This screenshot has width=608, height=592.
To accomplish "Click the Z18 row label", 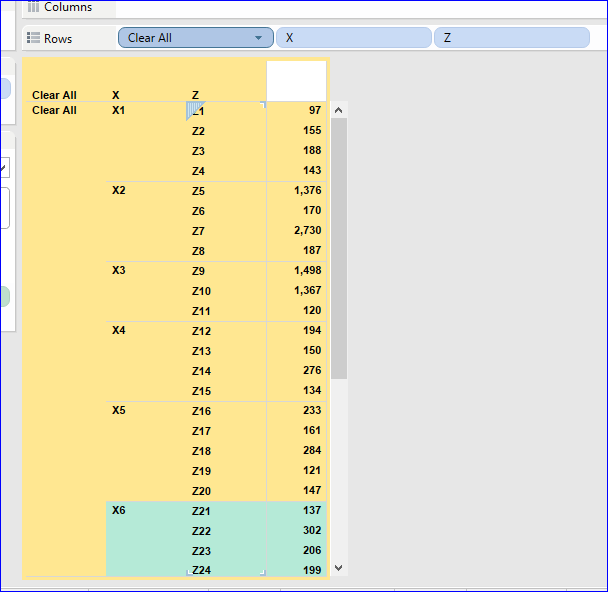I will pos(201,451).
